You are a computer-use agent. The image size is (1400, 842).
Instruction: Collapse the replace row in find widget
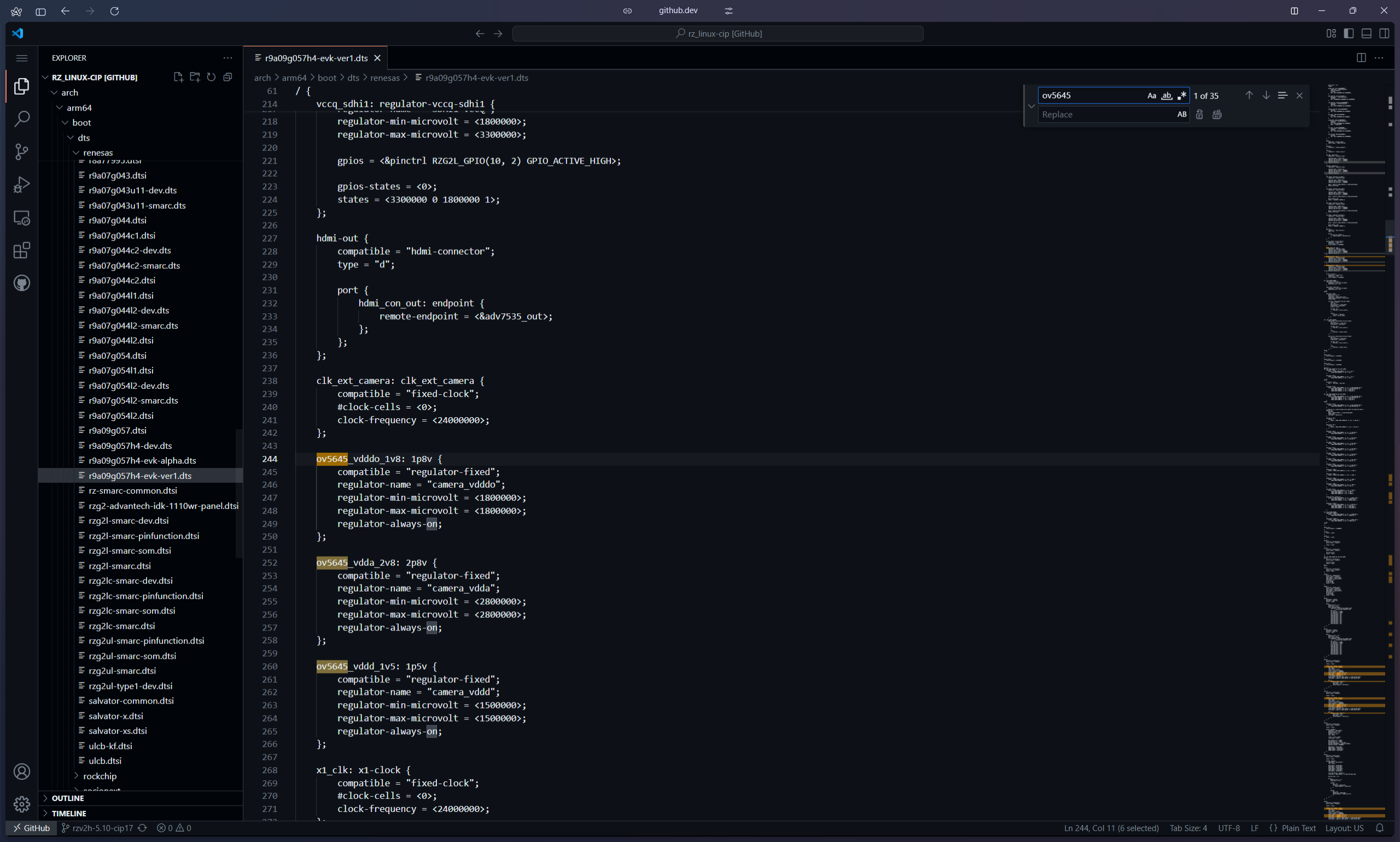(x=1031, y=106)
